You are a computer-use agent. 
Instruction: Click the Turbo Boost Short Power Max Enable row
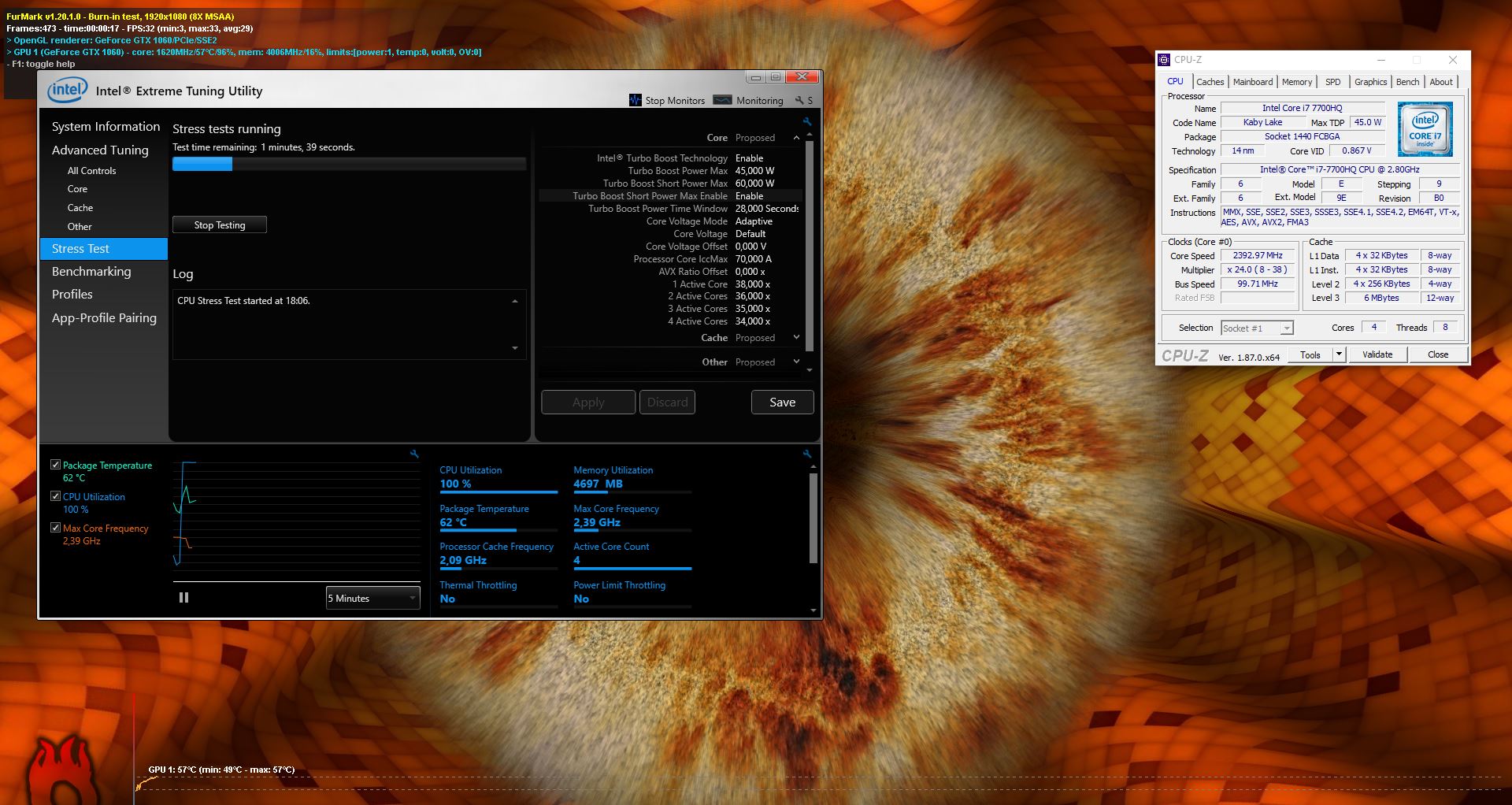670,196
